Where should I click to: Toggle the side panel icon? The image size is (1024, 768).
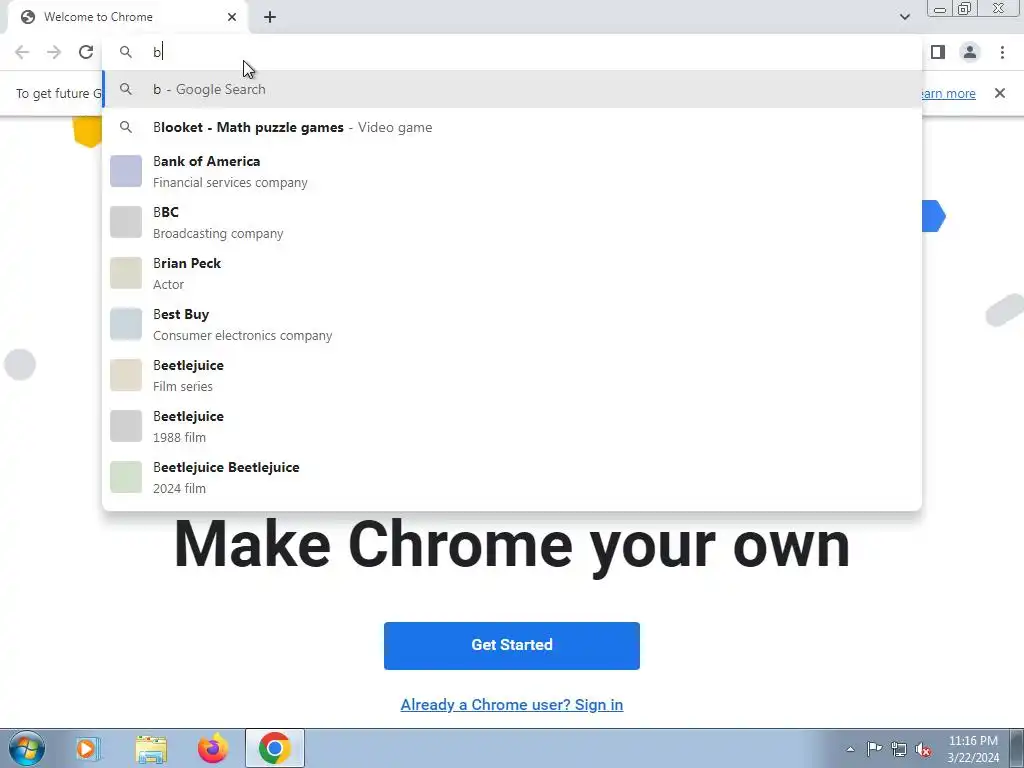tap(938, 52)
